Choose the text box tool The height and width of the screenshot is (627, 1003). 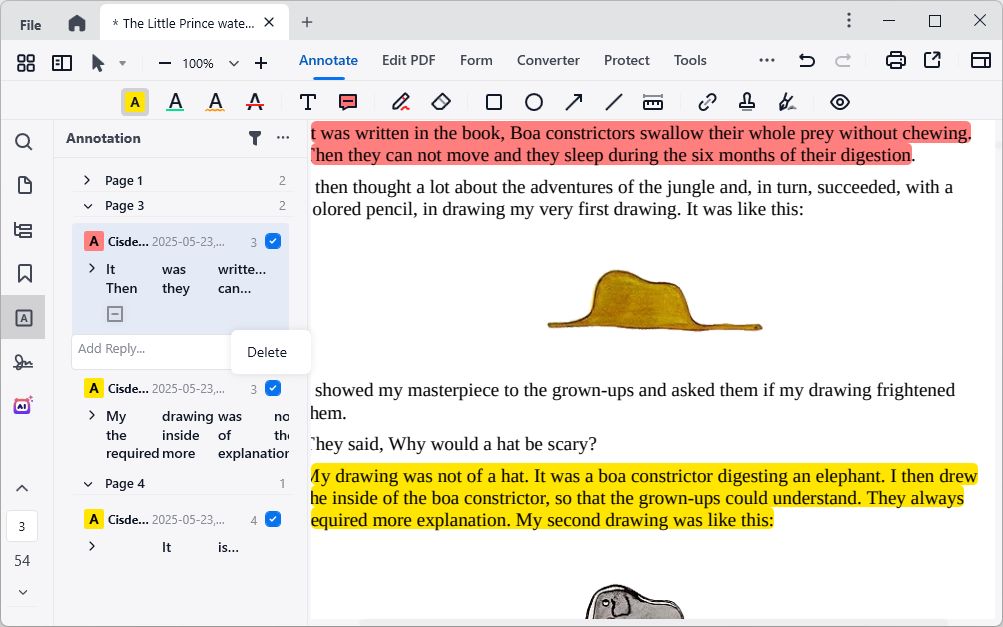[308, 102]
